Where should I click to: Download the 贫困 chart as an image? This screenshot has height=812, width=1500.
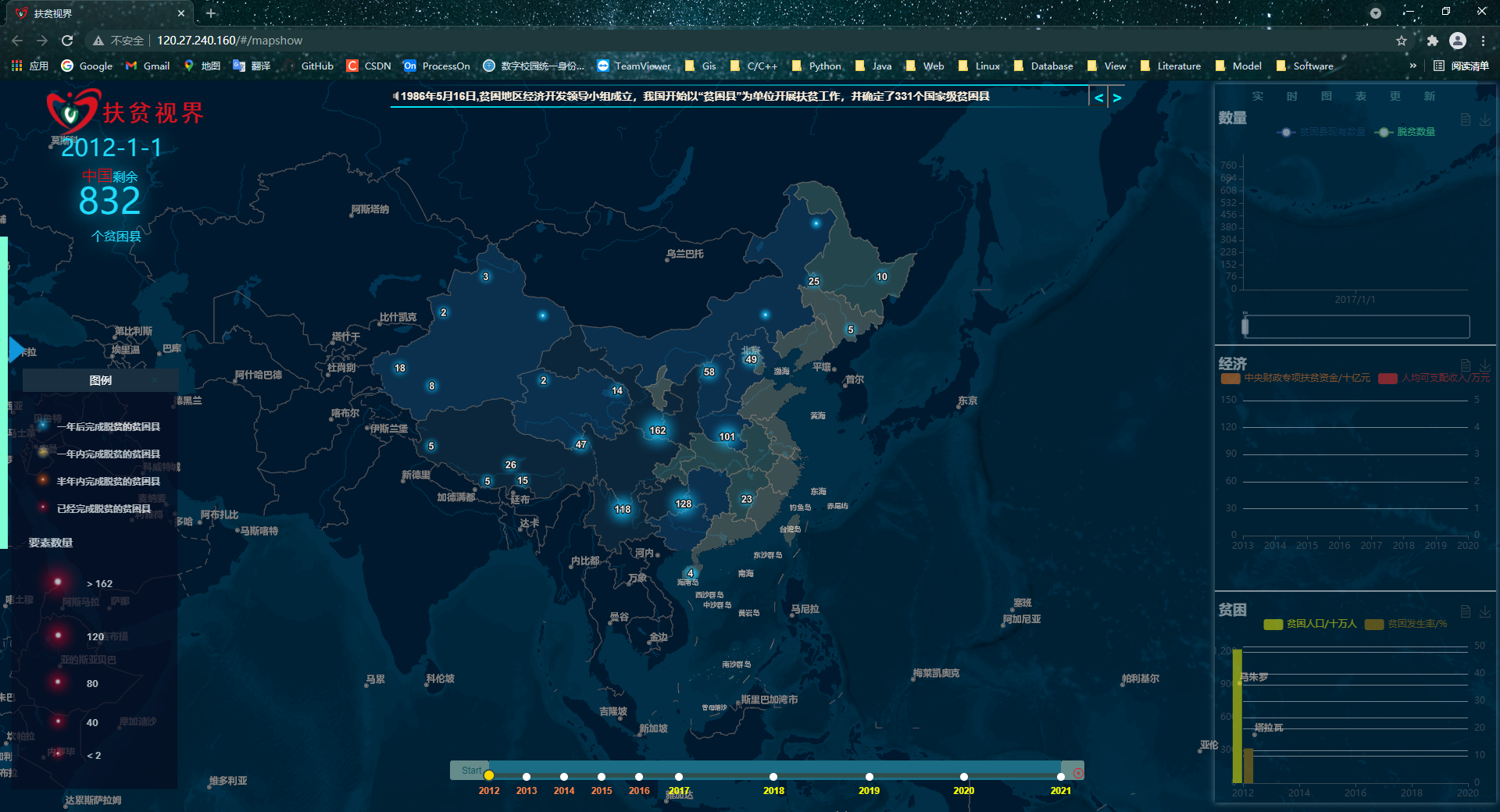[1485, 610]
